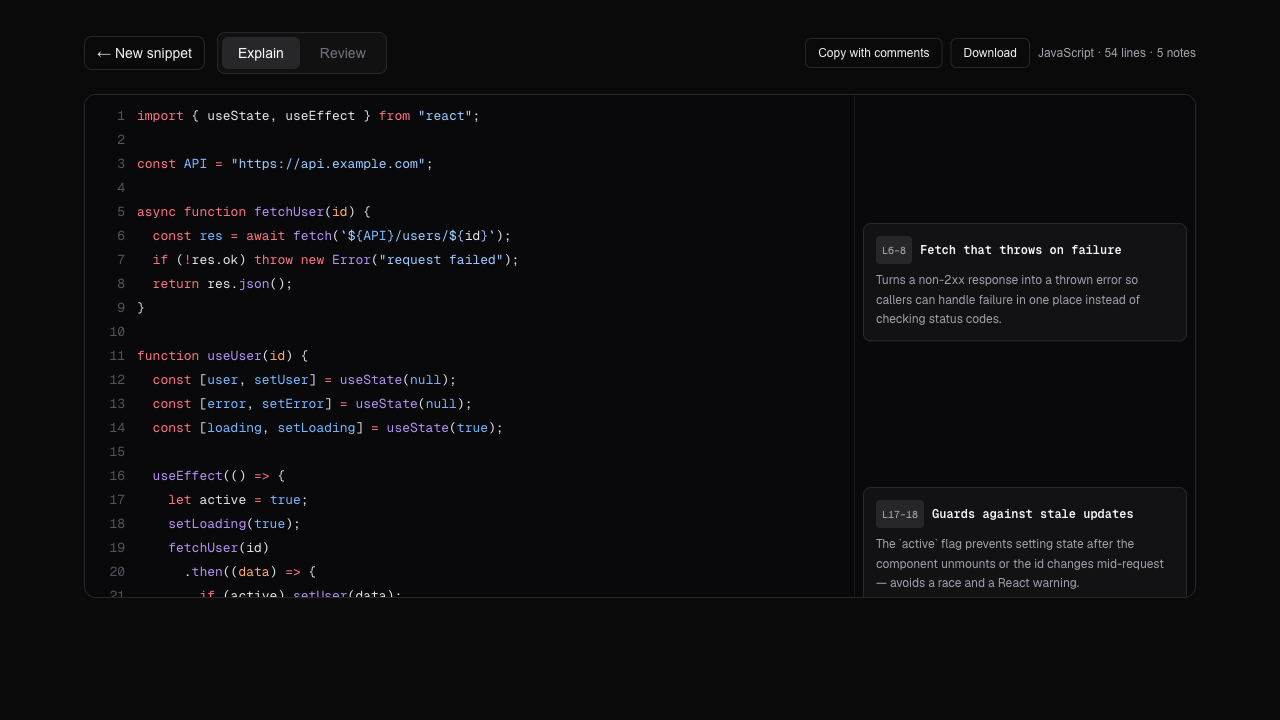
Task: Click the 'async function fetchUser(id)' line
Action: point(254,212)
